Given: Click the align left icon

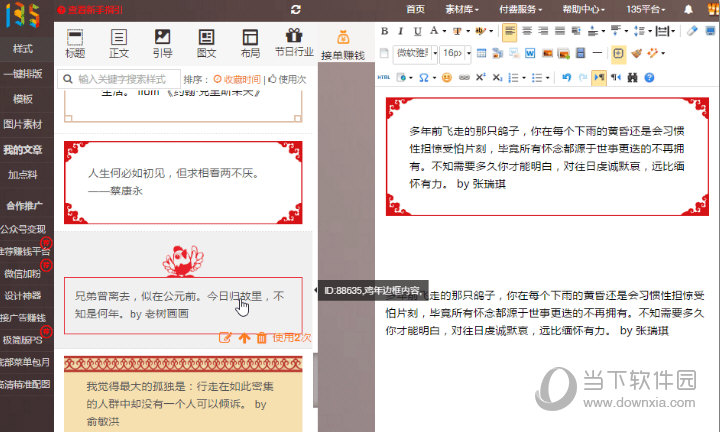Looking at the screenshot, I should [x=510, y=31].
